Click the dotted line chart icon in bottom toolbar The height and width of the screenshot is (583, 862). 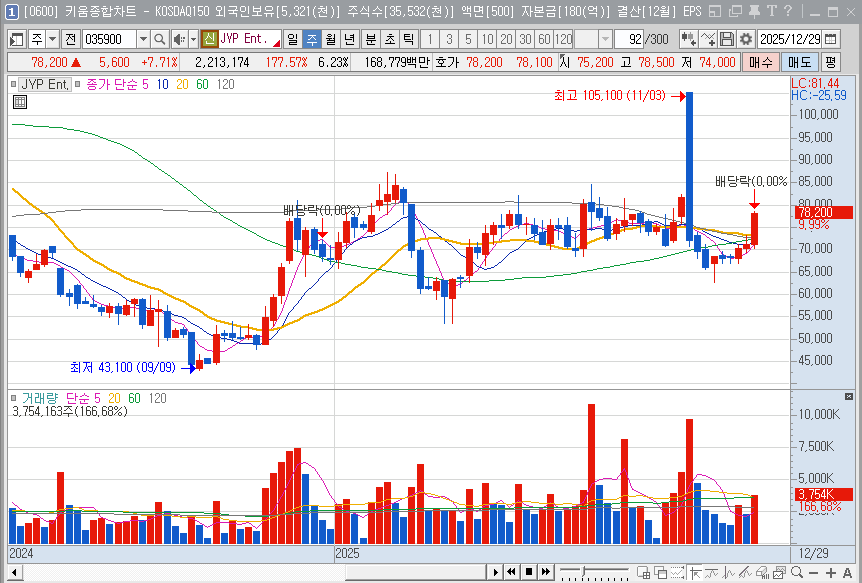pos(678,573)
